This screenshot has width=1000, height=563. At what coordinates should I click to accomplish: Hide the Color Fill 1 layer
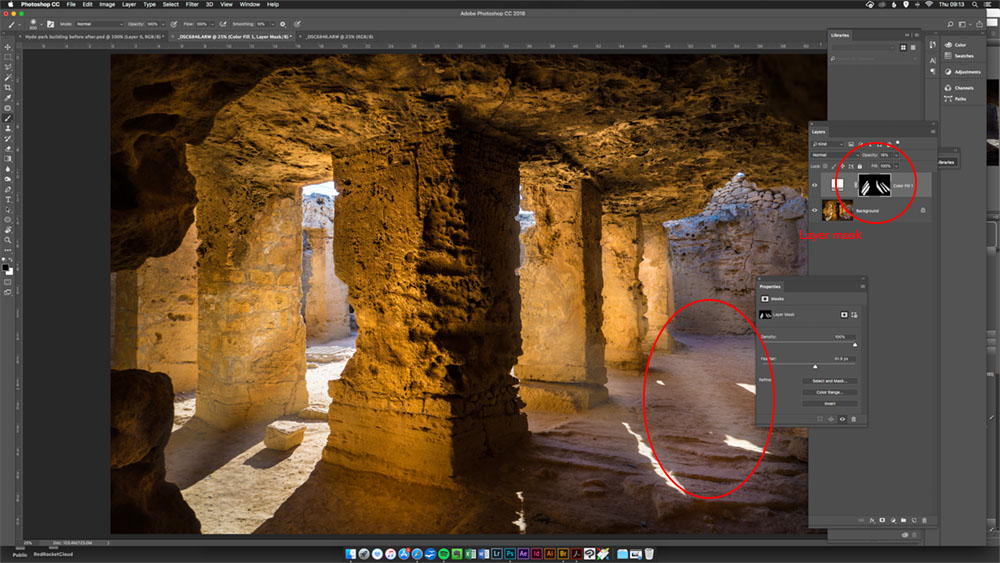[x=814, y=186]
